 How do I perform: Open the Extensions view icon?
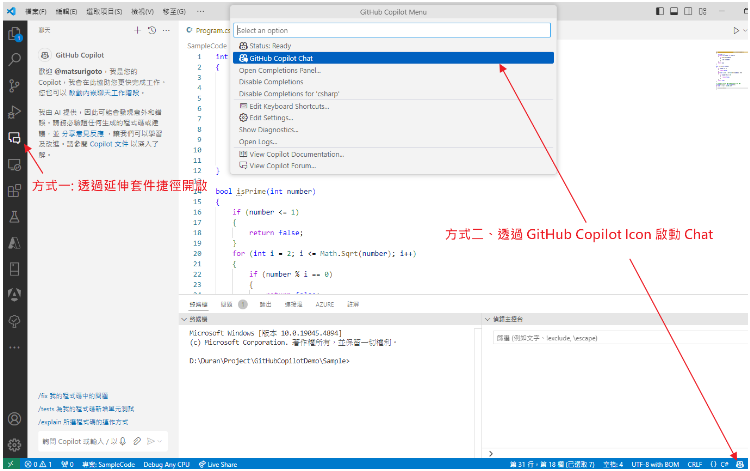tap(14, 191)
